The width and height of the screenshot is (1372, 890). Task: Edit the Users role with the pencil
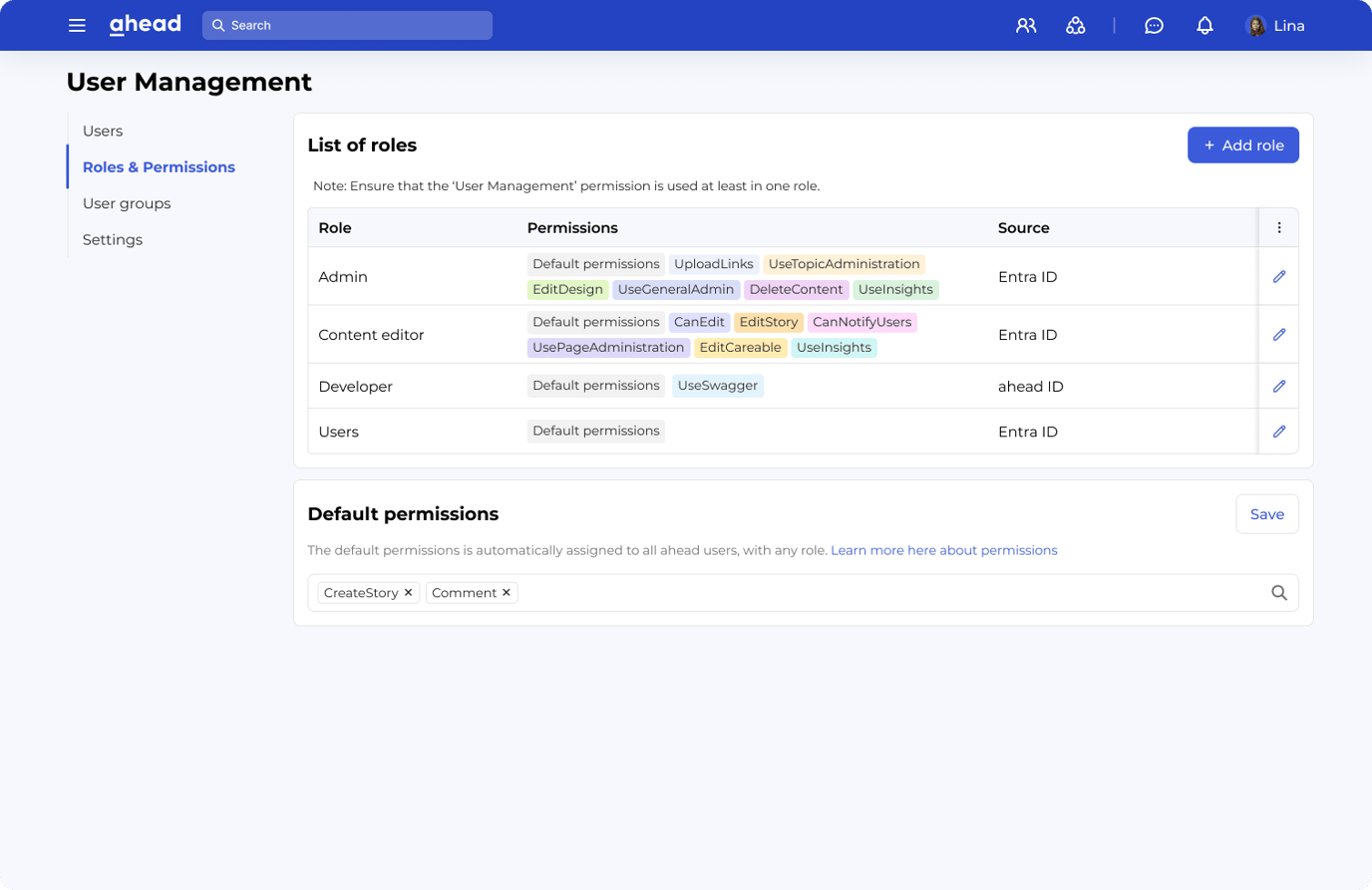pyautogui.click(x=1279, y=431)
